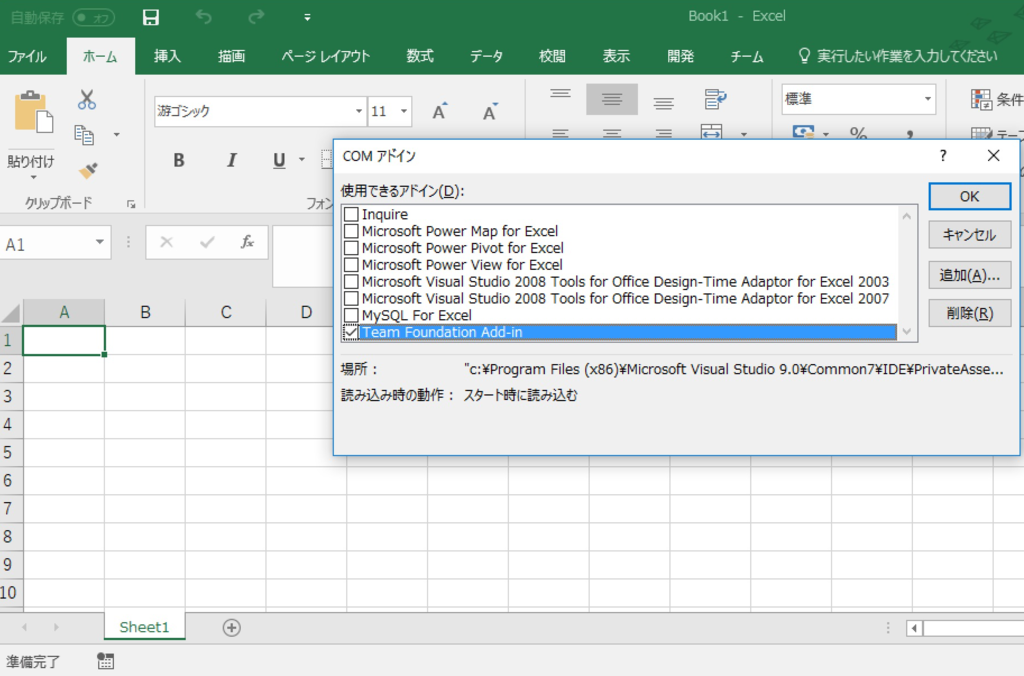Uncheck Team Foundation Add-in checkbox
This screenshot has width=1024, height=676.
[x=351, y=332]
